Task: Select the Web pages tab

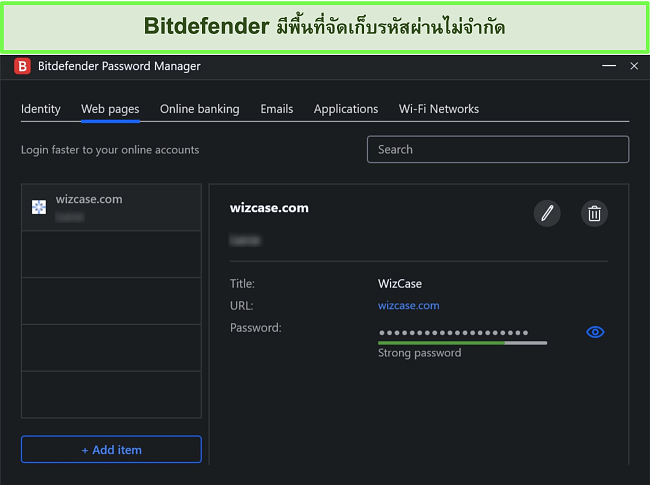Action: 110,109
